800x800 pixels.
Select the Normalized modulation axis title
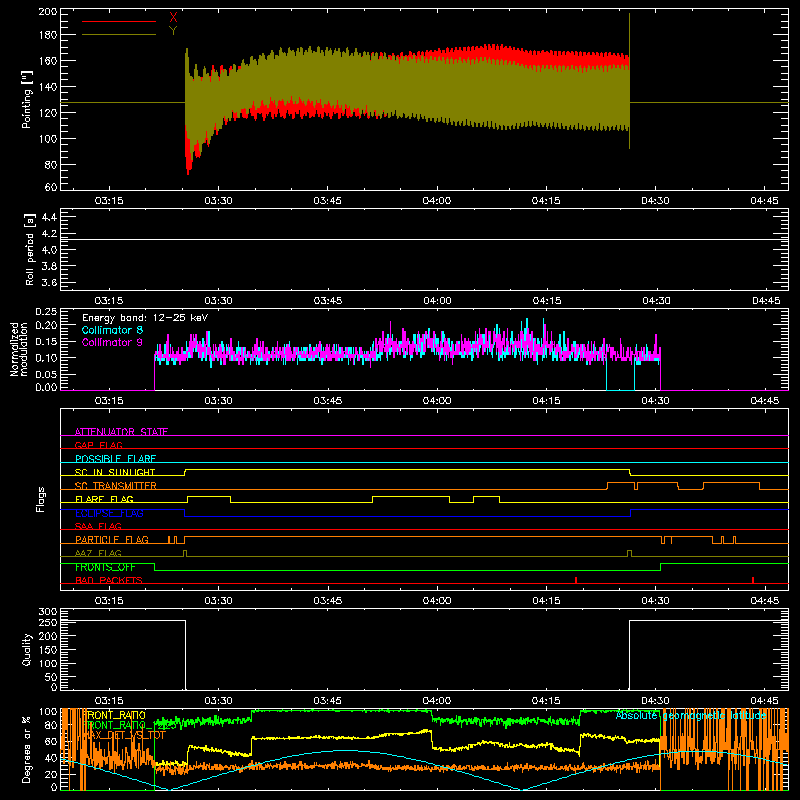[x=19, y=349]
